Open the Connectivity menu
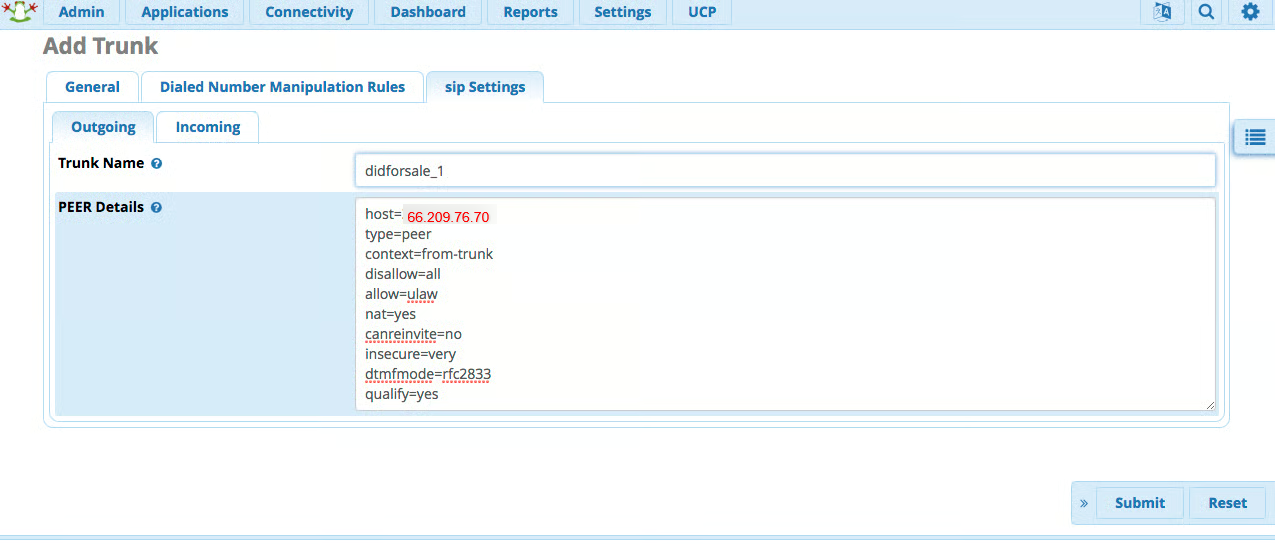Image resolution: width=1275 pixels, height=544 pixels. [309, 12]
